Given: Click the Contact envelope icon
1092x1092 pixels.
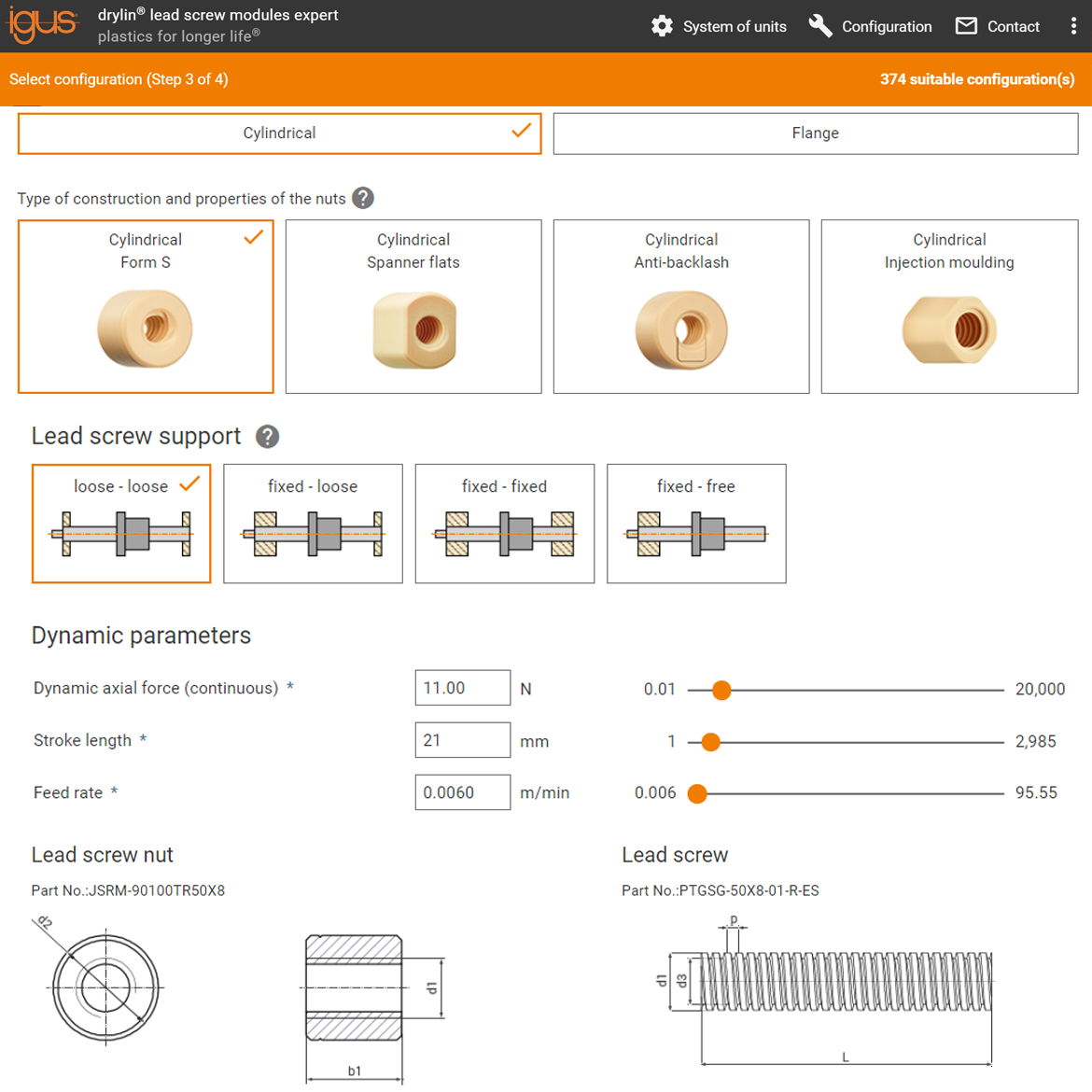Looking at the screenshot, I should [x=966, y=26].
